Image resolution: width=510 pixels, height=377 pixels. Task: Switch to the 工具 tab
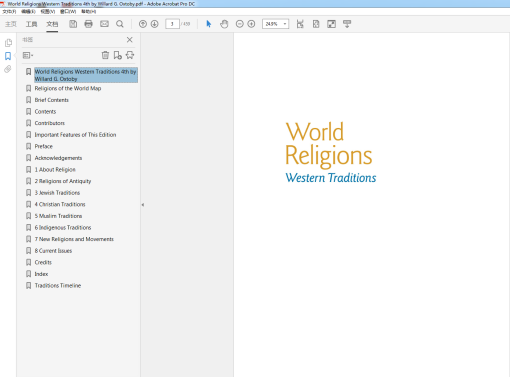pyautogui.click(x=32, y=24)
